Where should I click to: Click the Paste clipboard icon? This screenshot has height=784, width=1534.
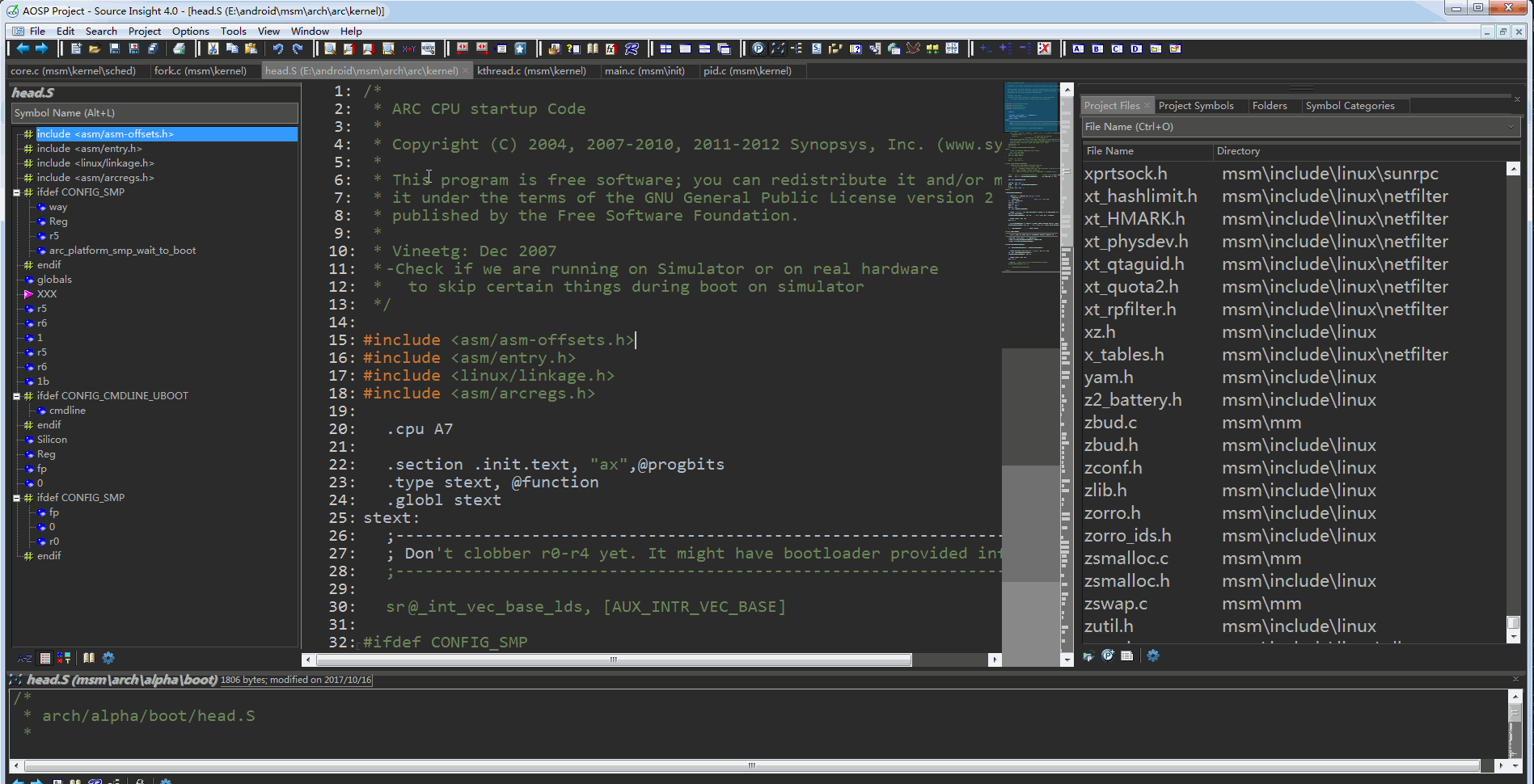pyautogui.click(x=251, y=48)
